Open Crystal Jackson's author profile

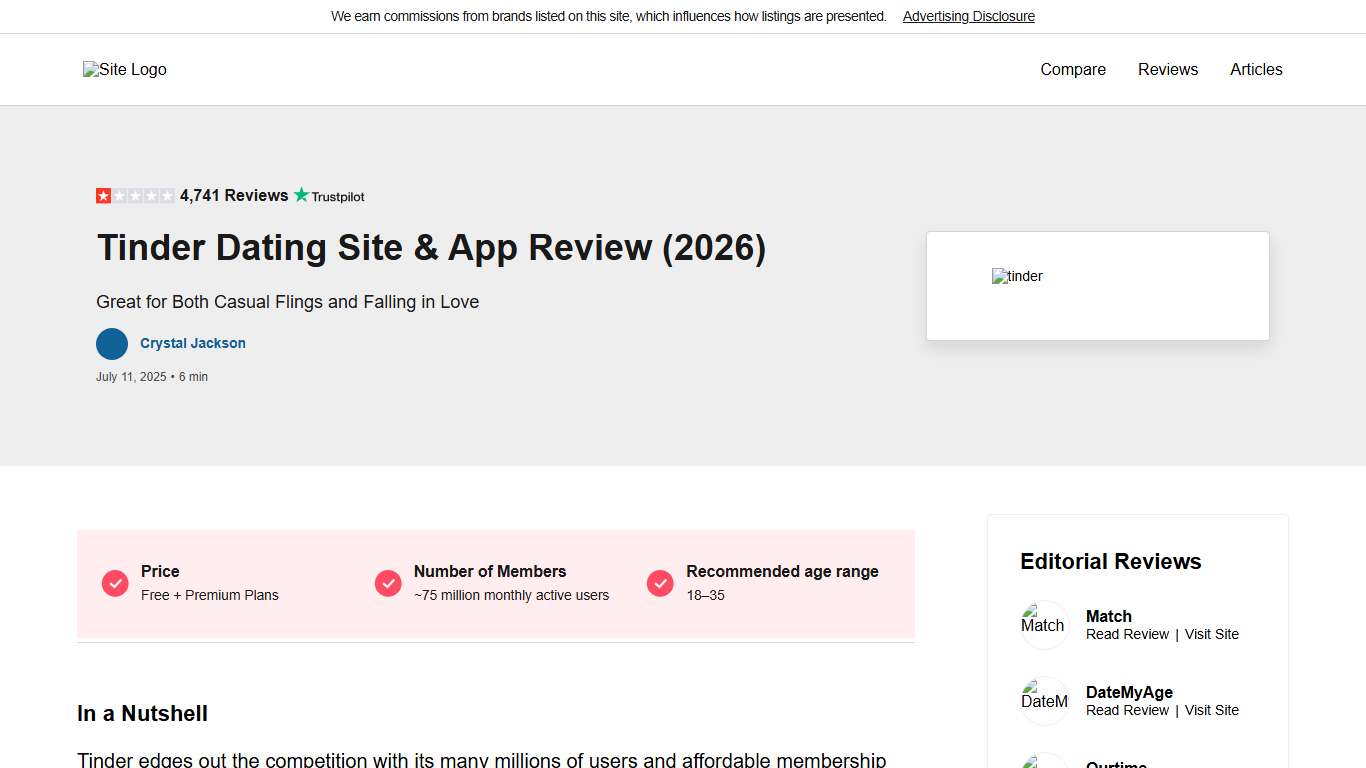192,343
